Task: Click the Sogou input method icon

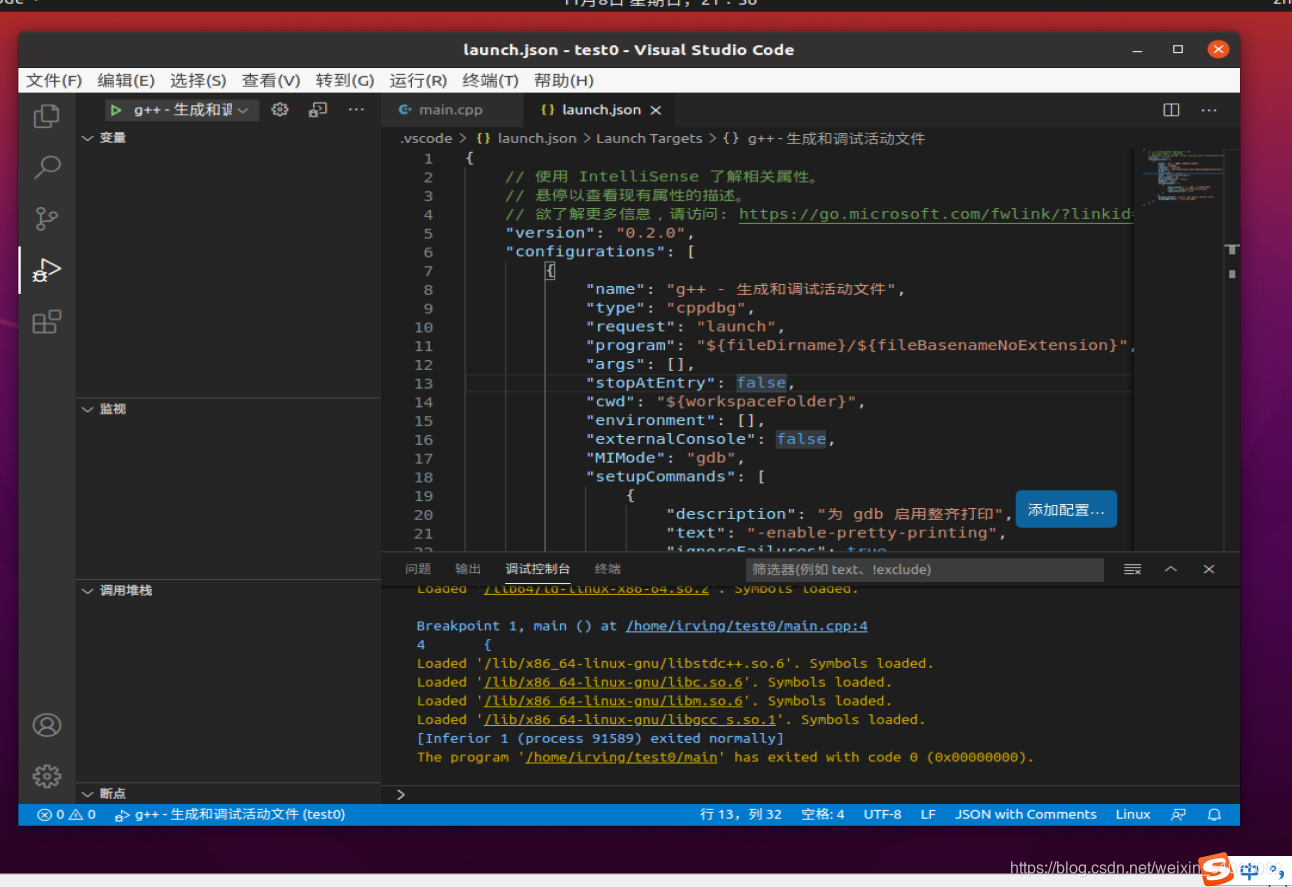Action: click(x=1216, y=869)
